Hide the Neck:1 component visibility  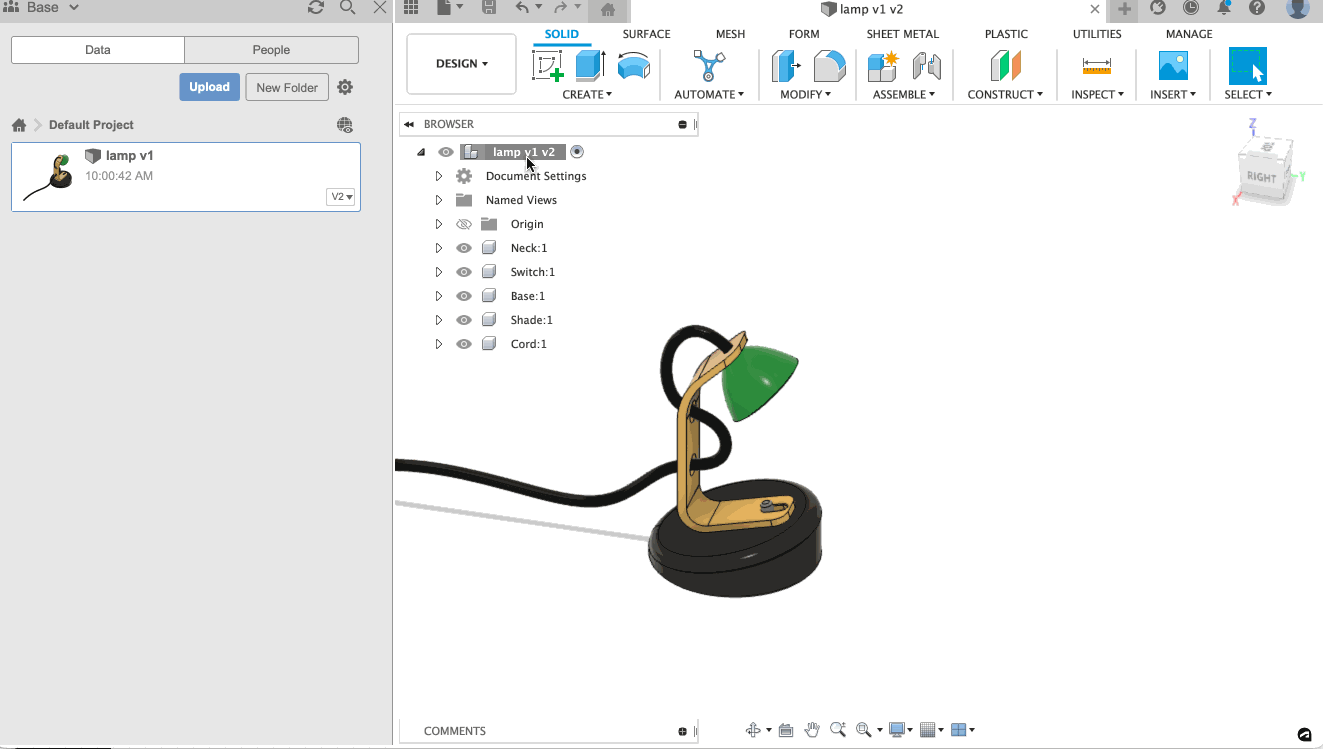pyautogui.click(x=464, y=248)
